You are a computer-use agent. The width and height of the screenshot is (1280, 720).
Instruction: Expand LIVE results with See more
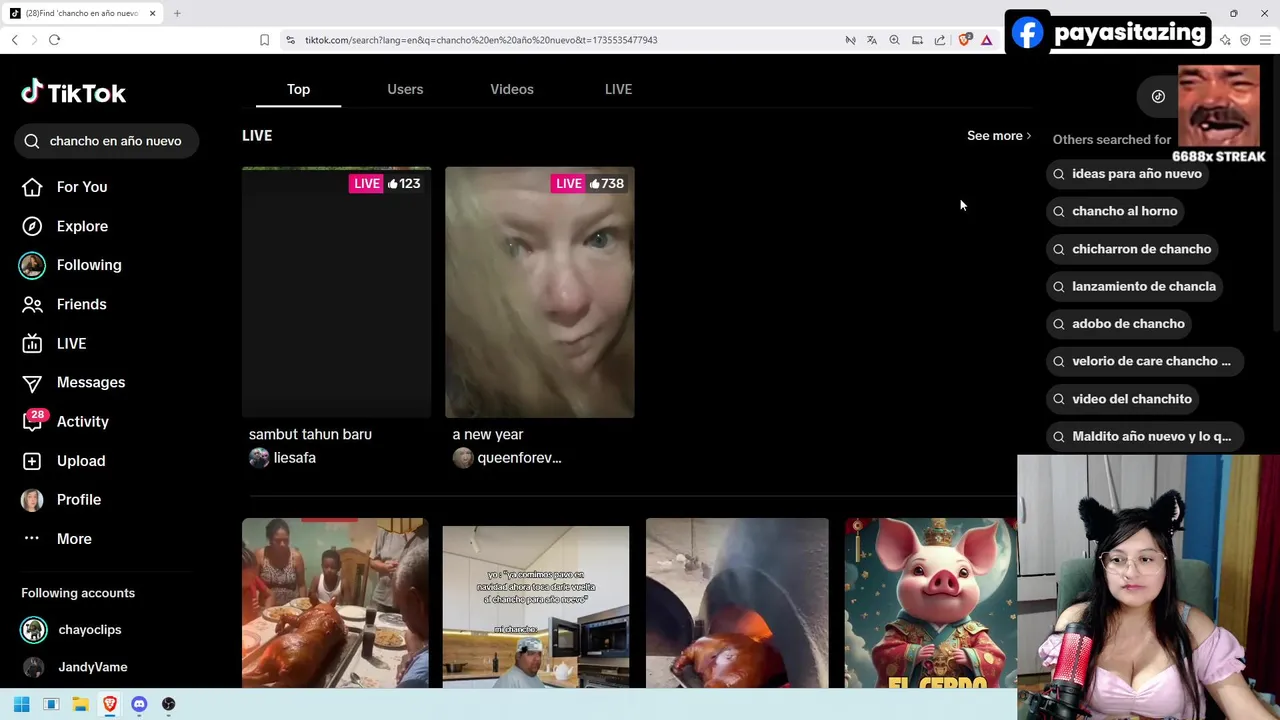(999, 136)
